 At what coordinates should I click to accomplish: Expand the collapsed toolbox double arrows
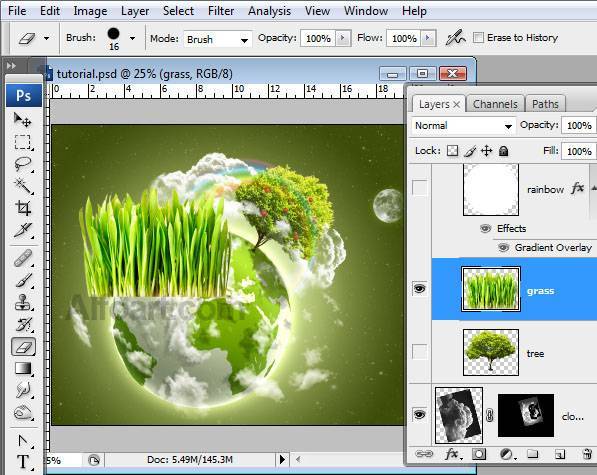click(x=11, y=66)
